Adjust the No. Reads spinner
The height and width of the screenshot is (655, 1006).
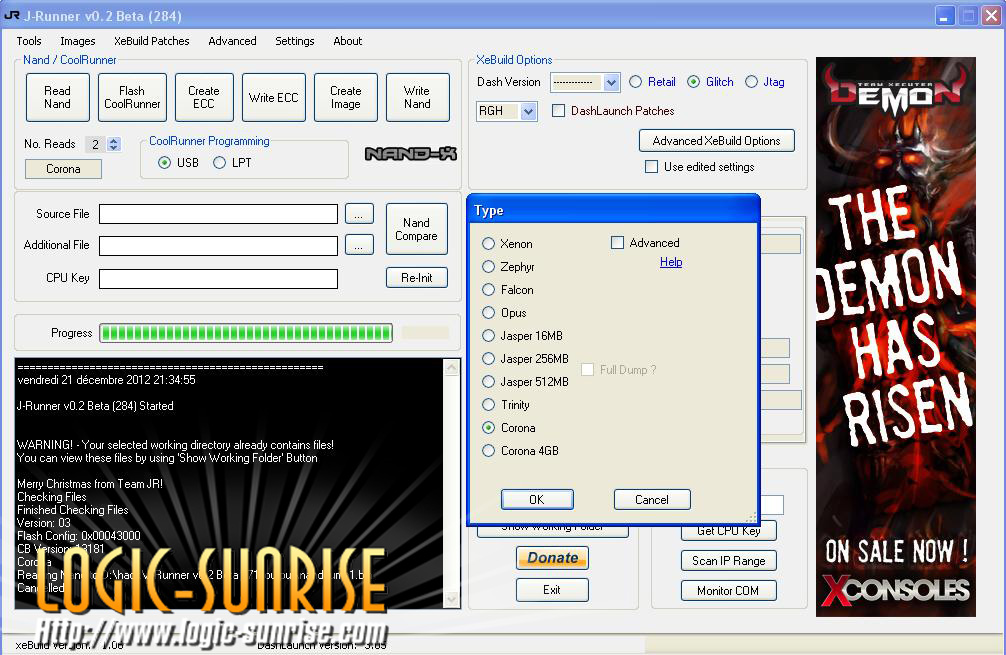pyautogui.click(x=114, y=144)
